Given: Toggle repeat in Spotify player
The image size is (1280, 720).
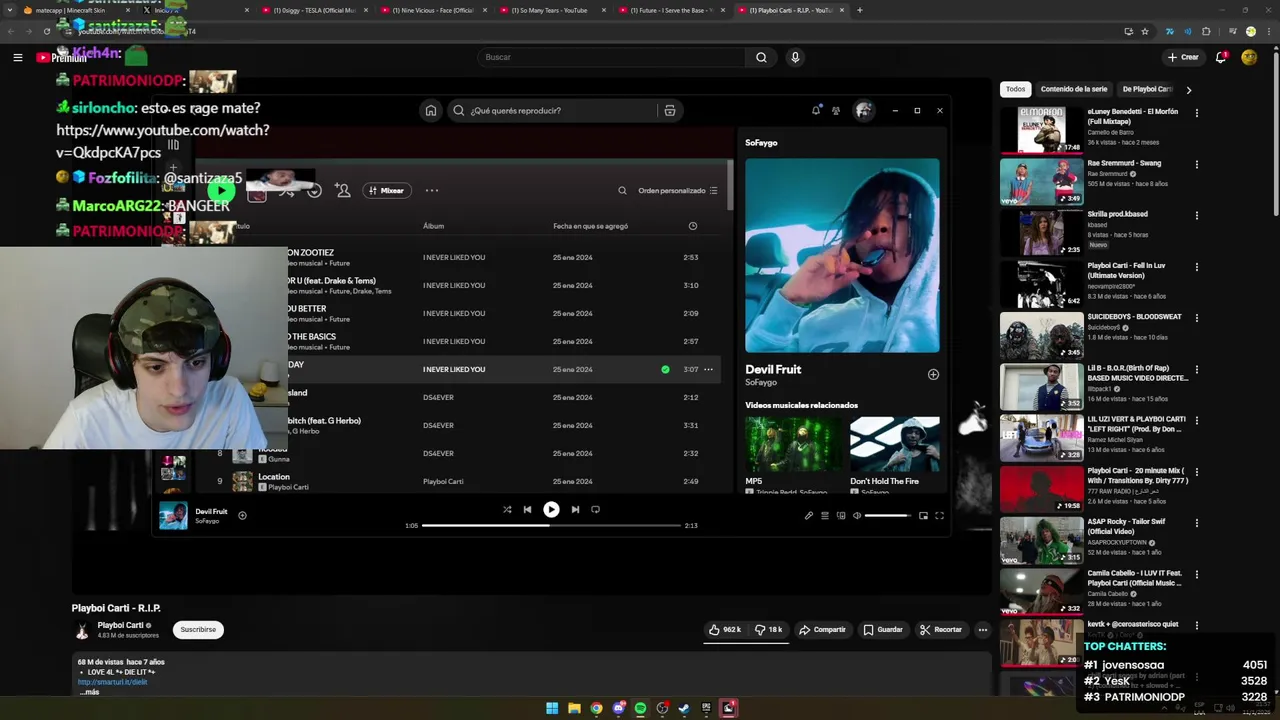Looking at the screenshot, I should [595, 509].
